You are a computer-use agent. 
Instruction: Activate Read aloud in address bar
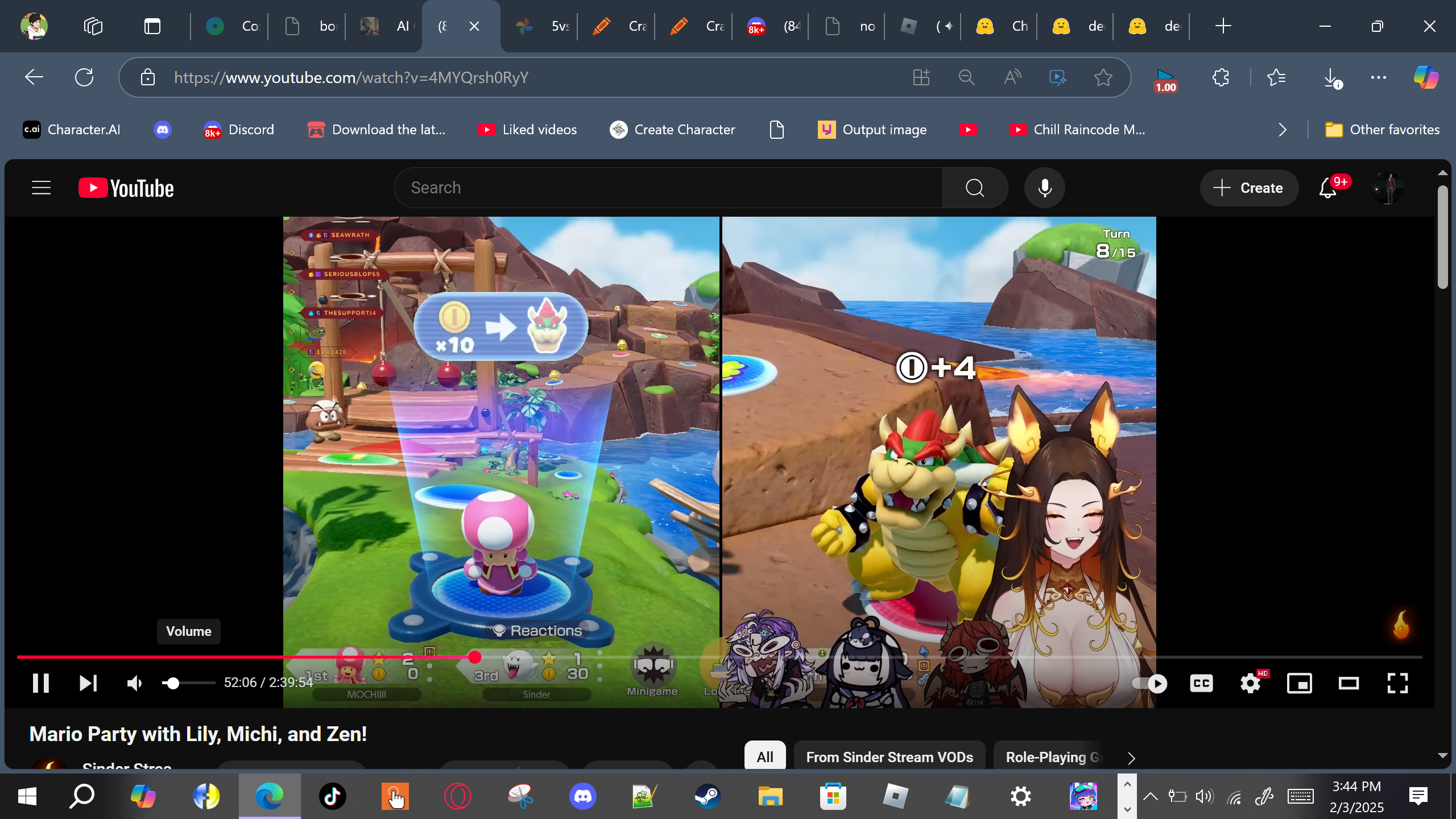(1012, 77)
